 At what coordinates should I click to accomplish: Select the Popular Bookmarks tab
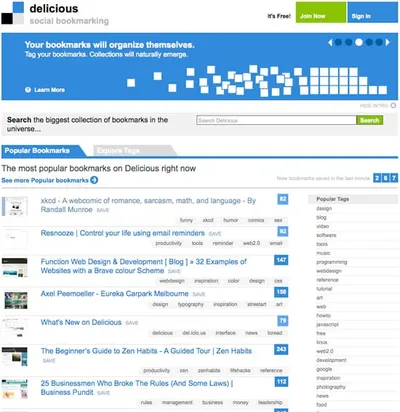(x=43, y=151)
